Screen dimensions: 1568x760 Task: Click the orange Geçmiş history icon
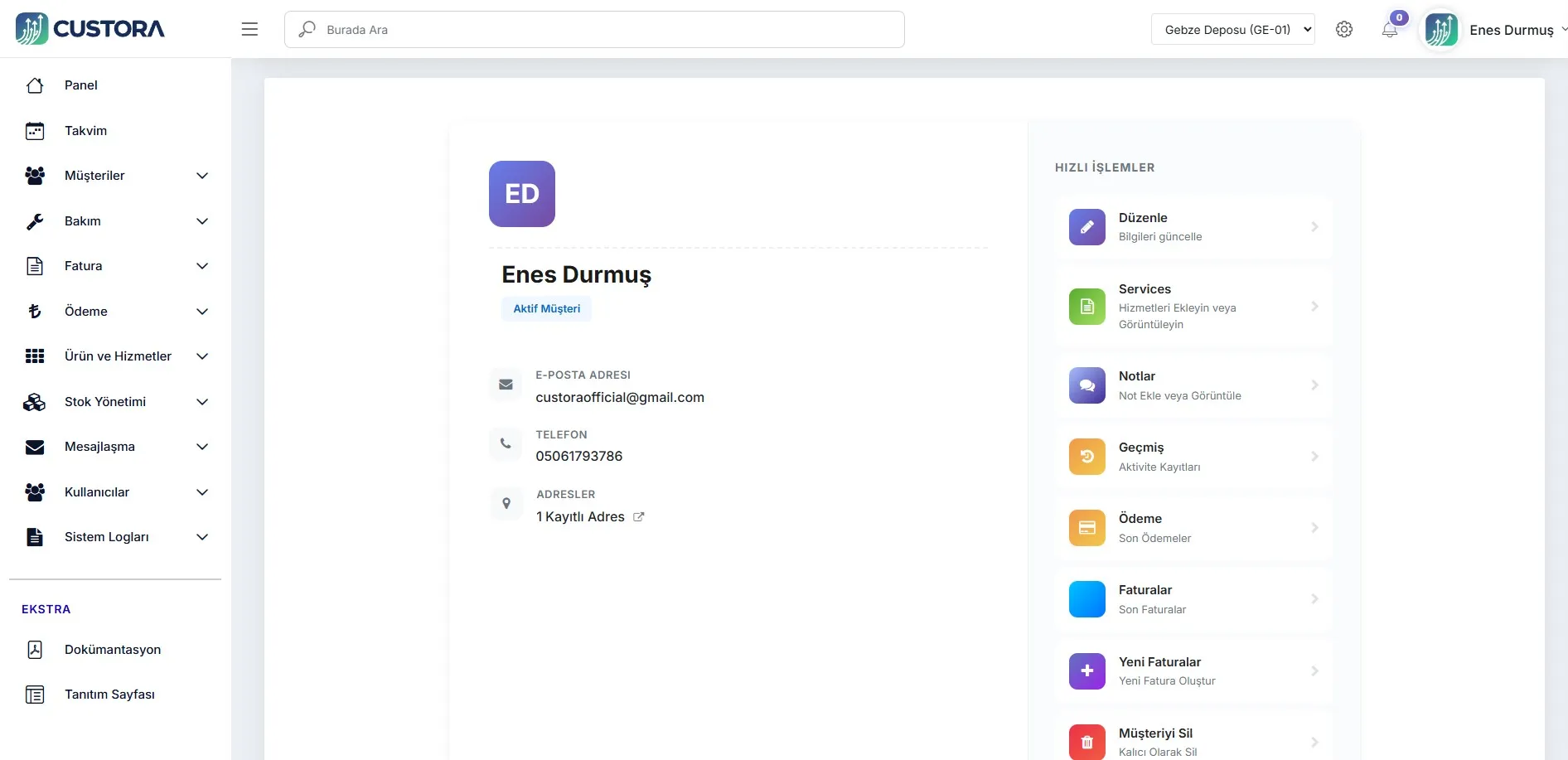tap(1086, 457)
